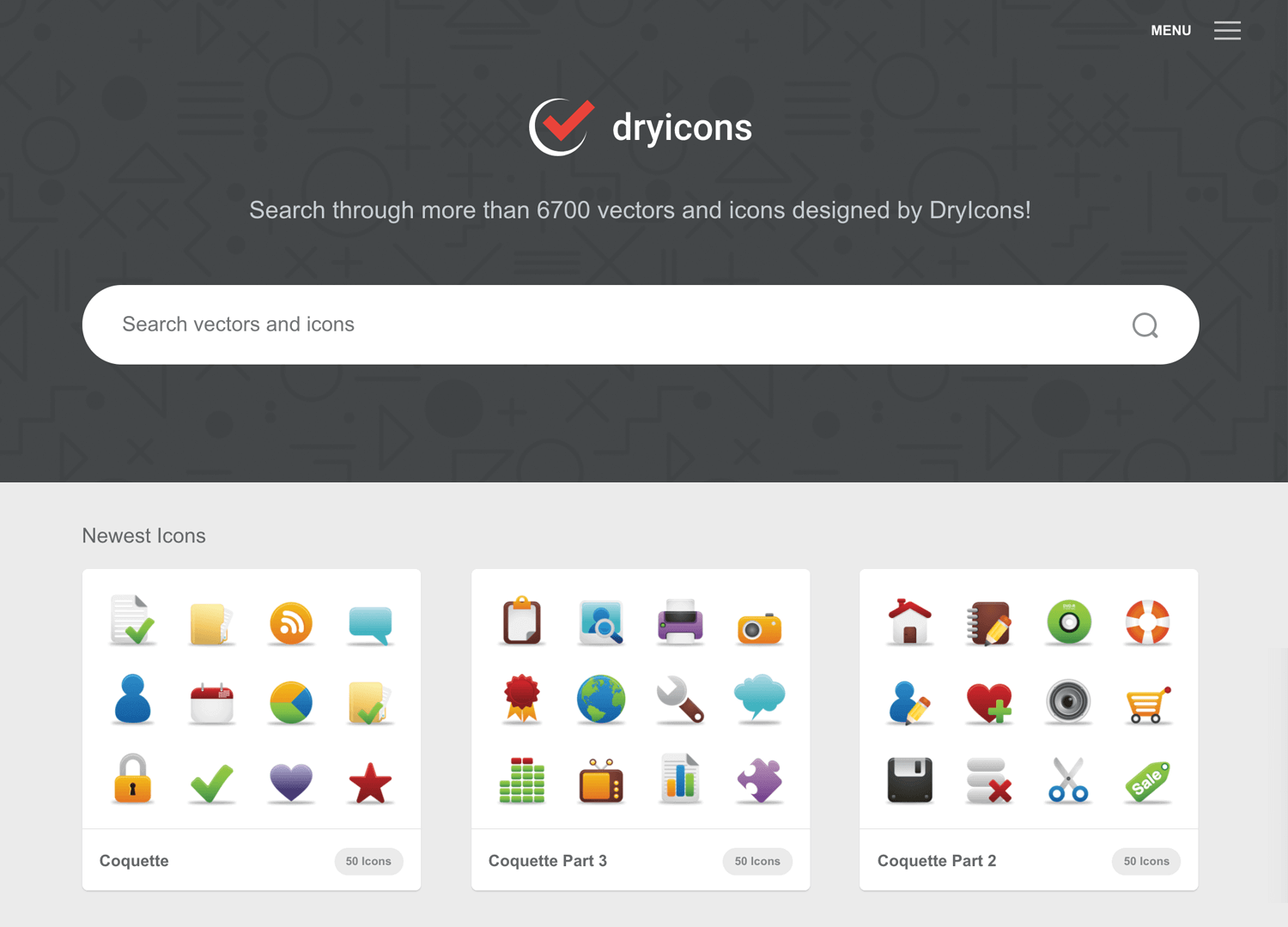1288x927 pixels.
Task: Select the purple heart icon
Action: tap(291, 783)
